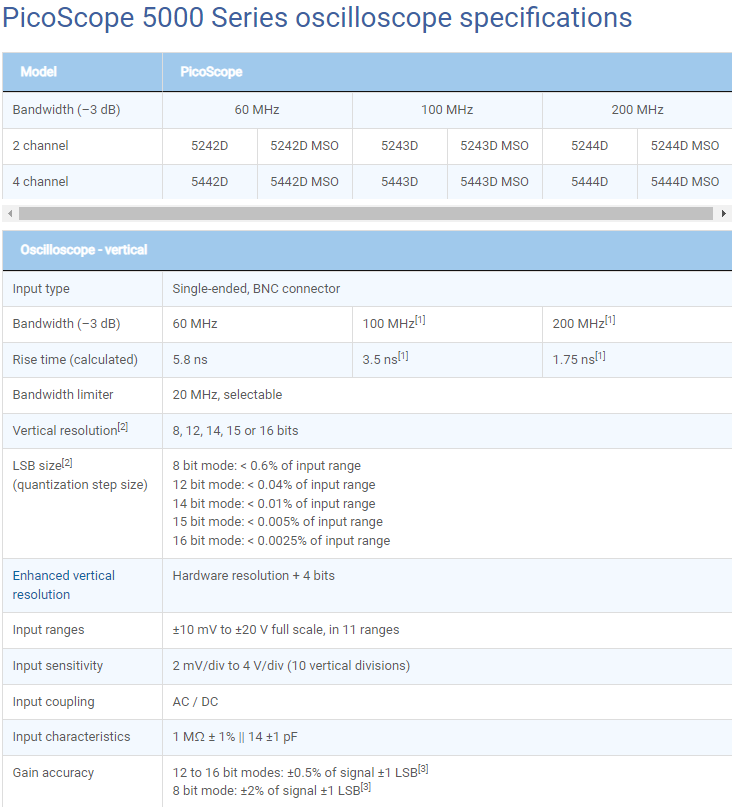Click footnote [1] next to 1.75 ns
738x807 pixels.
tap(600, 356)
